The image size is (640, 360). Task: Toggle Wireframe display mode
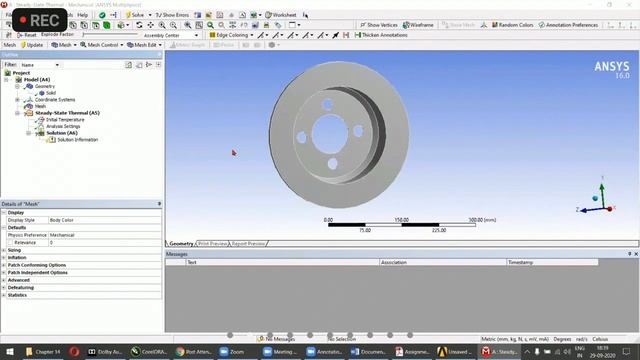coord(418,25)
